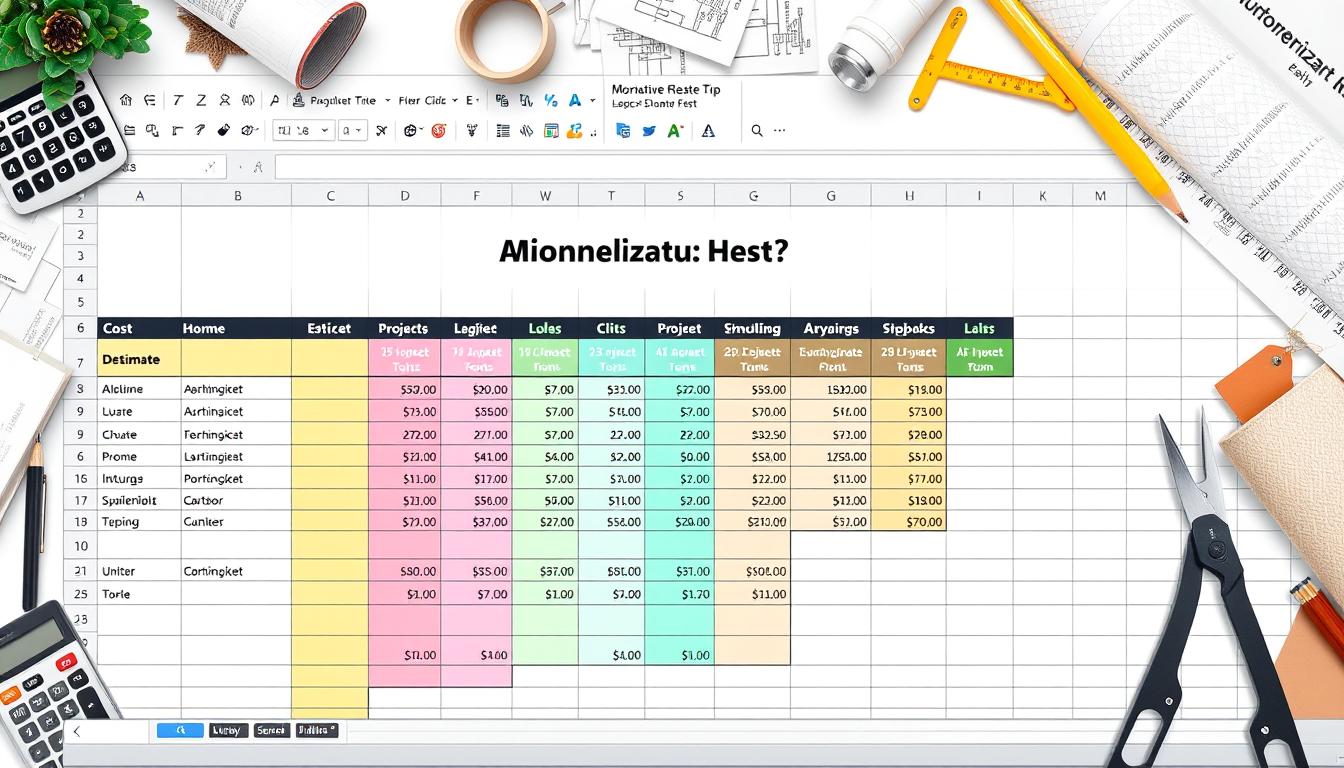Click the orange shape icon in toolbar
1344x768 pixels.
(574, 130)
